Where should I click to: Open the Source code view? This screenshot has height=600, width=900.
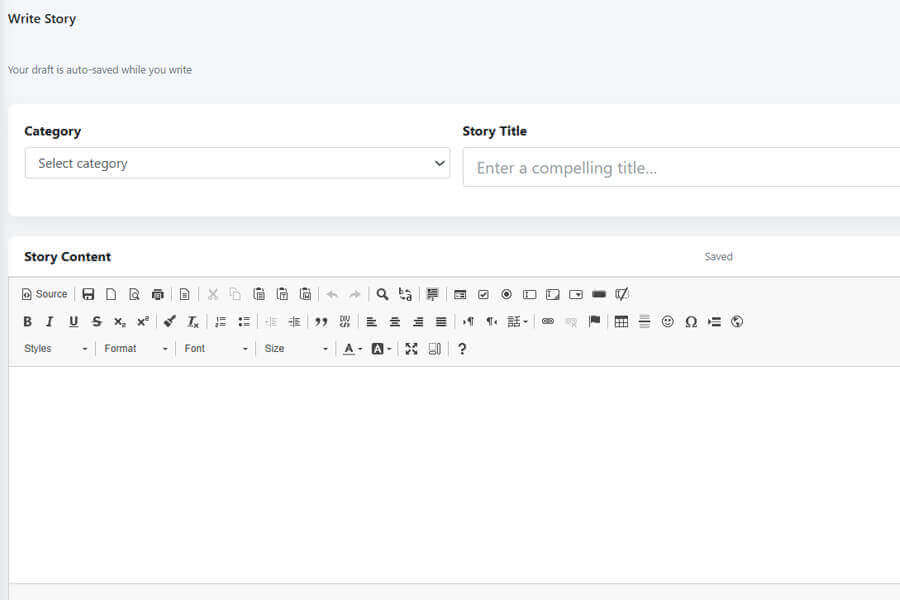click(44, 293)
